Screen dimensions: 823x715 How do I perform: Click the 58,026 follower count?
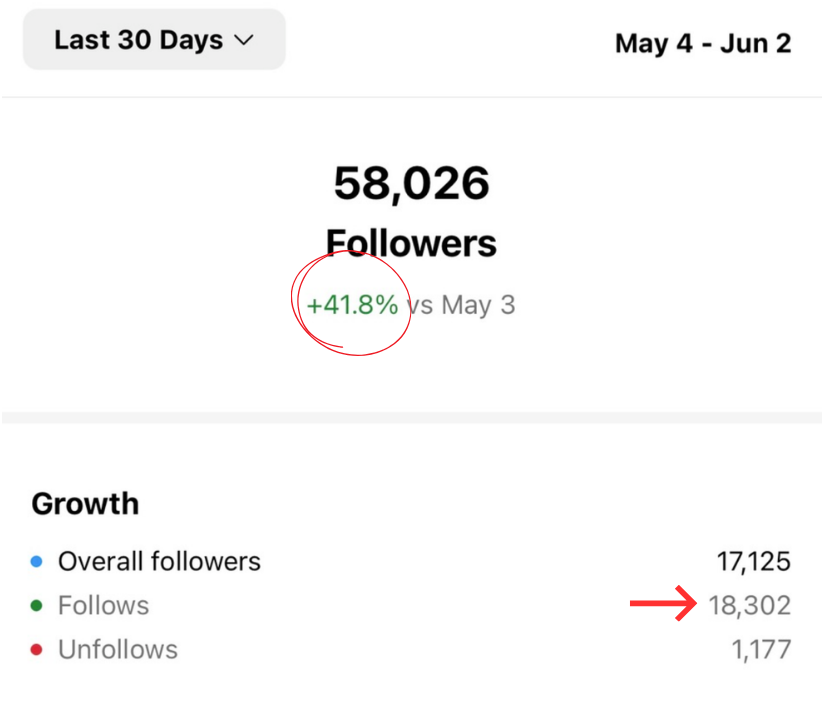tap(411, 183)
